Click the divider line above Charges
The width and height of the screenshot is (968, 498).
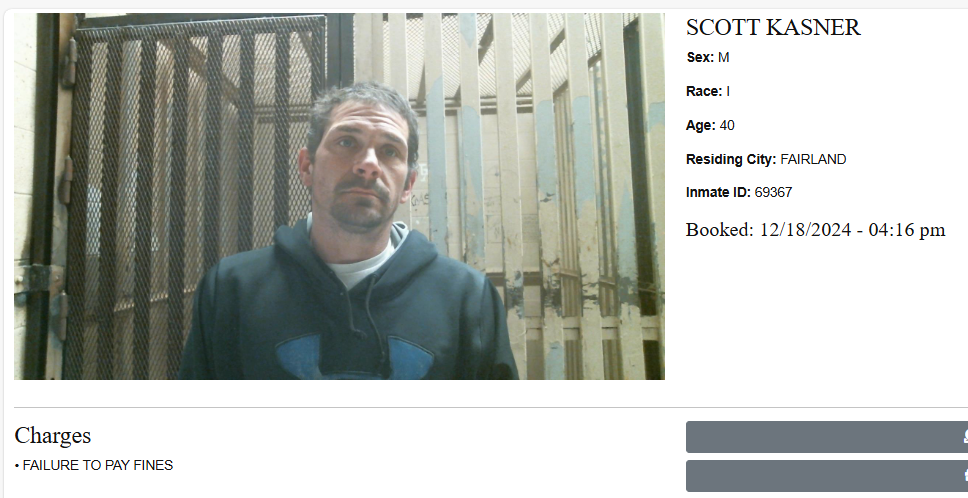491,407
